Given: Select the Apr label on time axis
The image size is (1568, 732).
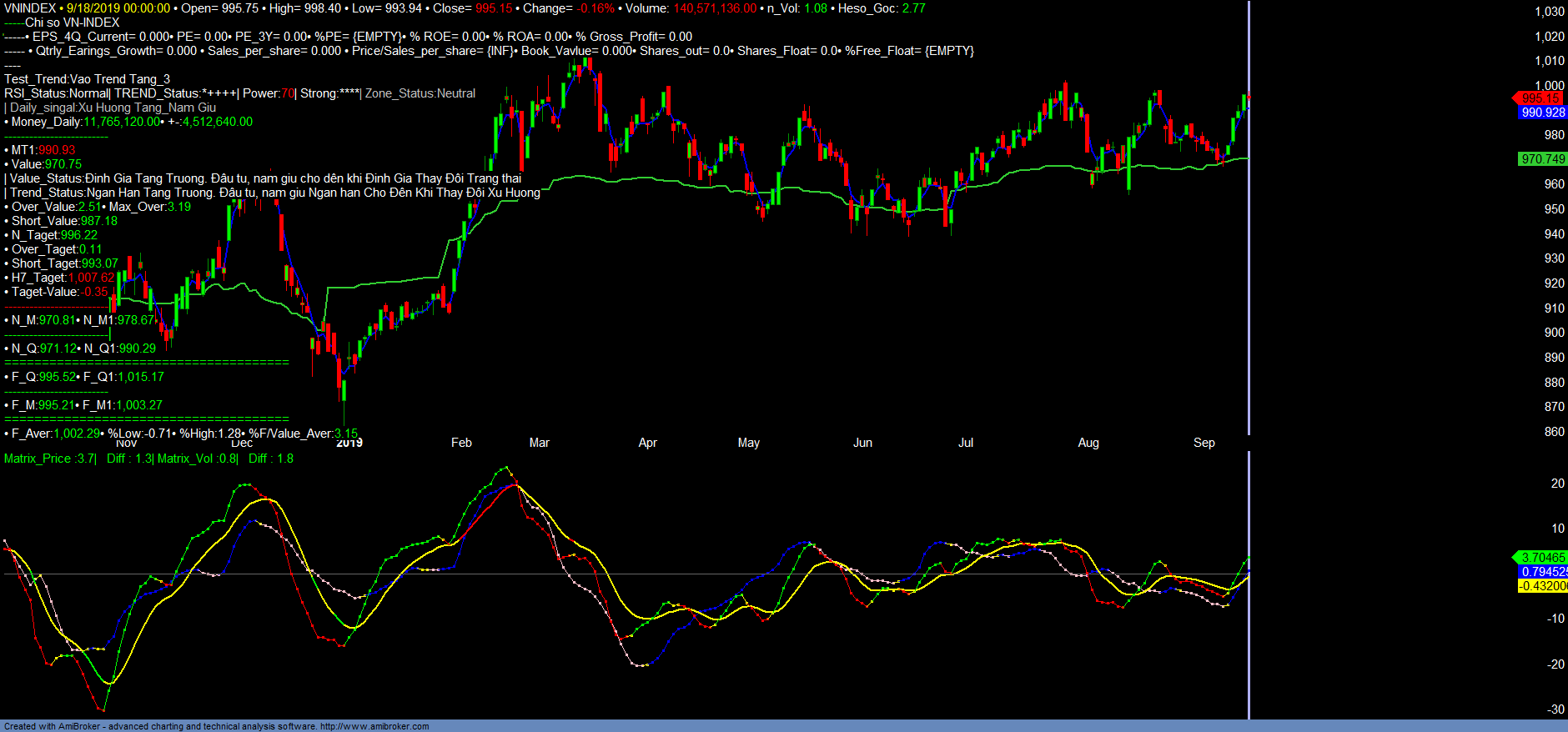Looking at the screenshot, I should click(647, 443).
